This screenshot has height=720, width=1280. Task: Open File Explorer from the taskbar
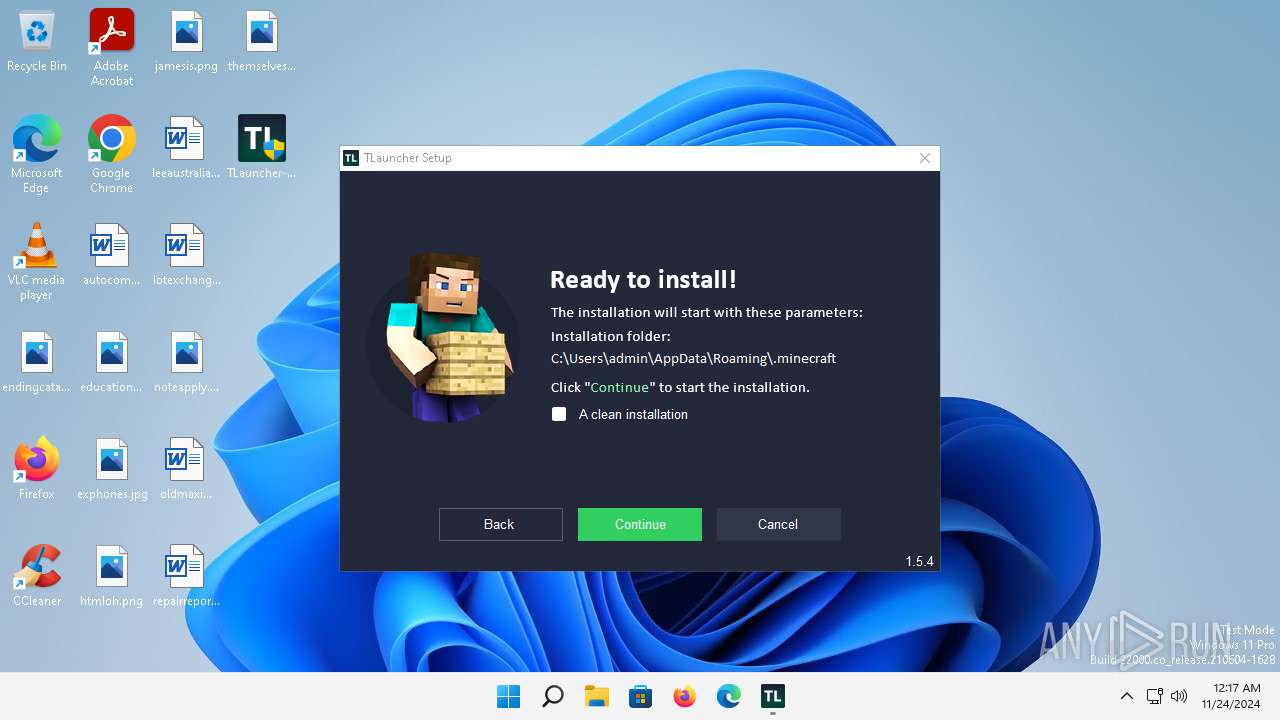597,696
